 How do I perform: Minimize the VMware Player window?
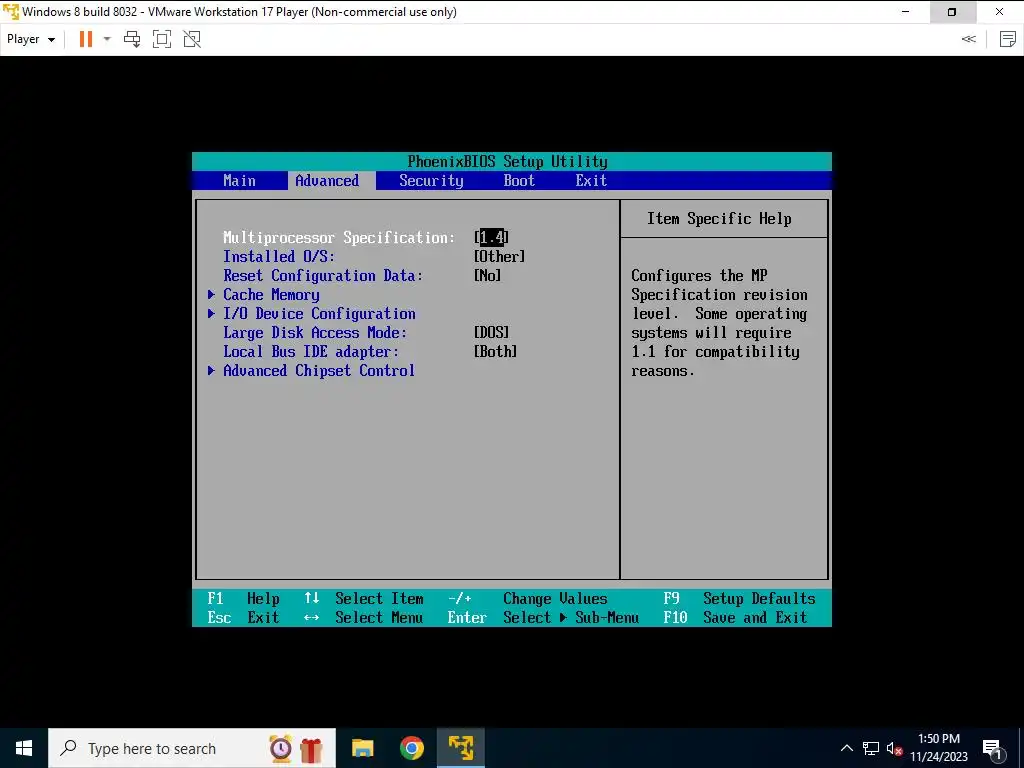[x=906, y=12]
